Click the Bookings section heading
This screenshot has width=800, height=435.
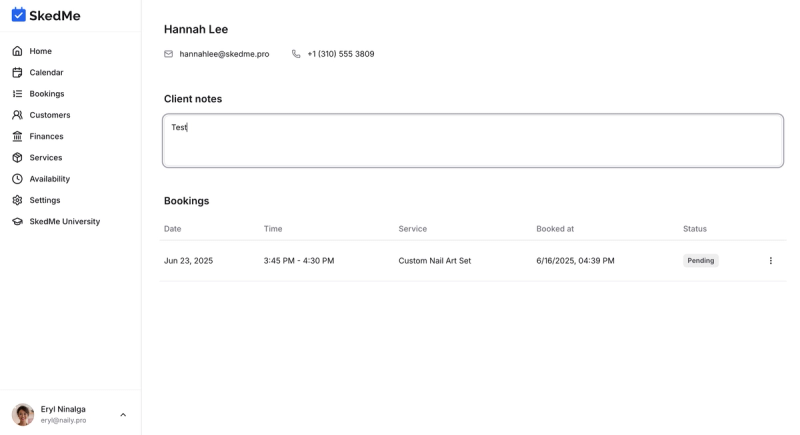tap(186, 201)
